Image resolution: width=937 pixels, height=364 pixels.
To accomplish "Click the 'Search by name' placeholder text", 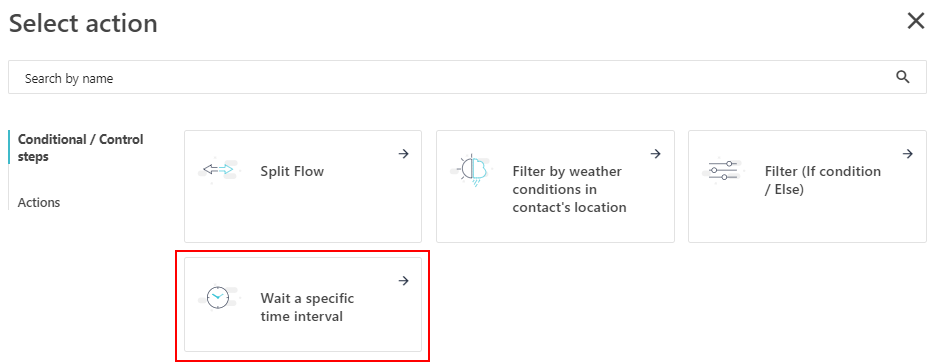I will [x=69, y=78].
